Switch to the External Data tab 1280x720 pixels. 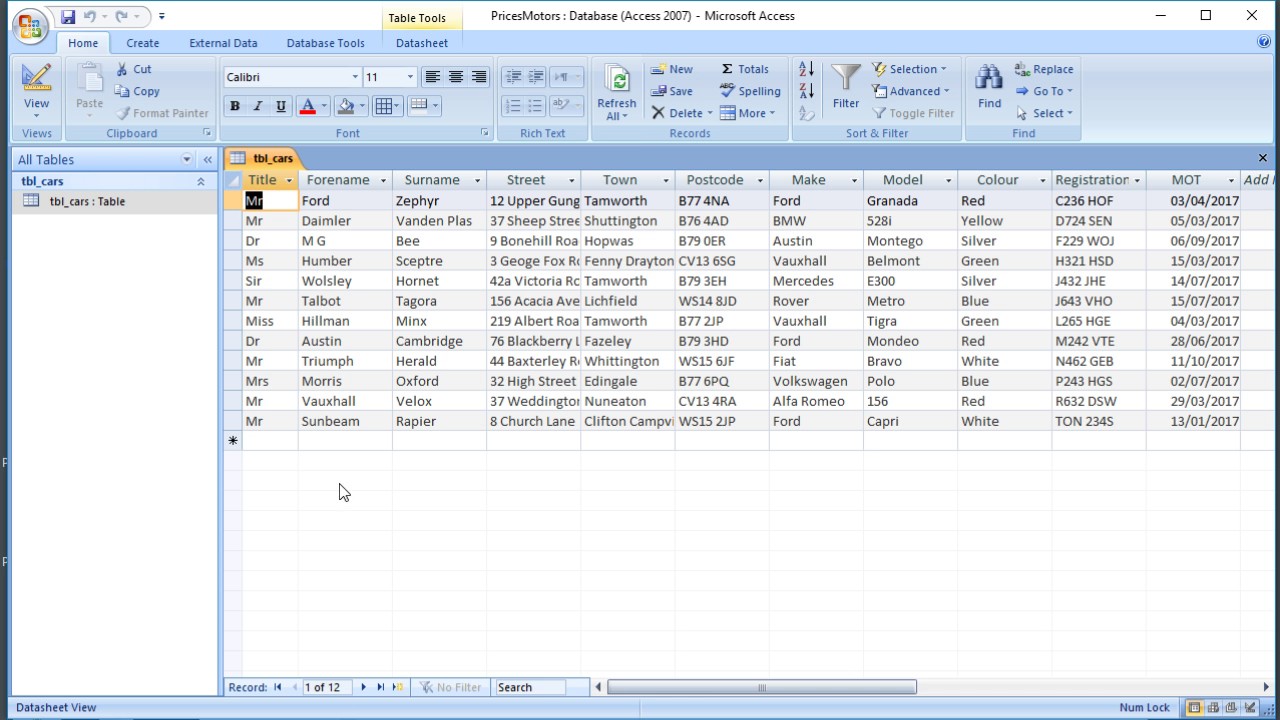point(223,43)
